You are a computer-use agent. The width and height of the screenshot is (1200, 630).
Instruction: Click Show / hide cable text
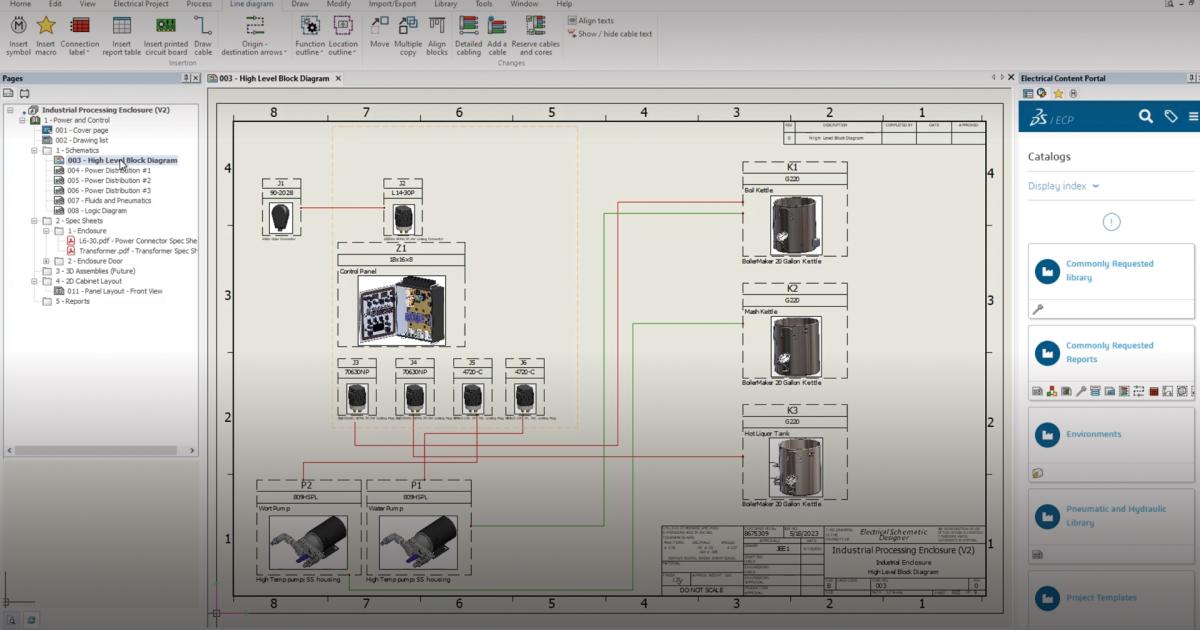point(609,33)
